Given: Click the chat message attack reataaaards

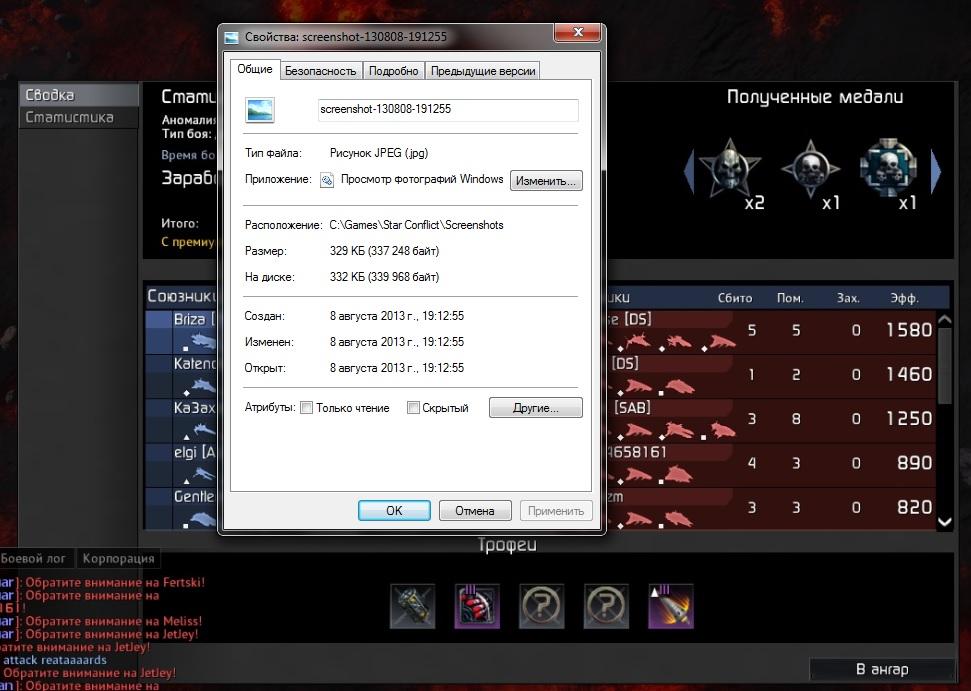Looking at the screenshot, I should pyautogui.click(x=54, y=660).
